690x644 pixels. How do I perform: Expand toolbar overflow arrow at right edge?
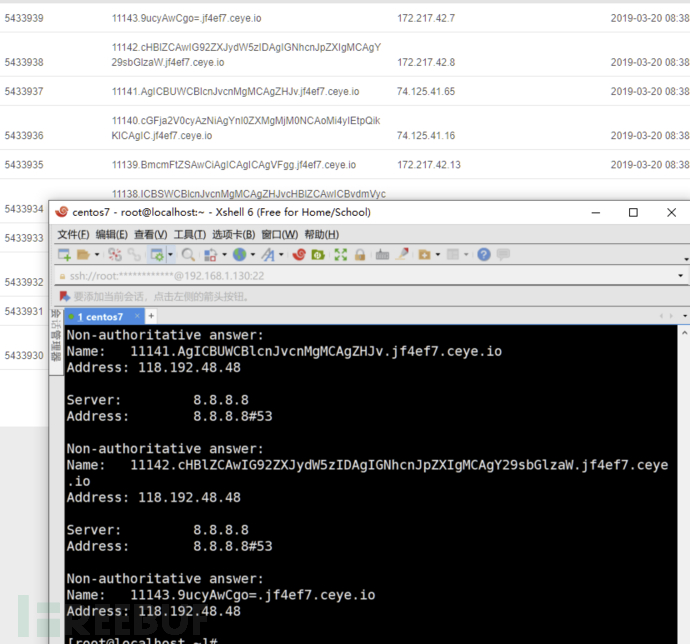point(686,259)
